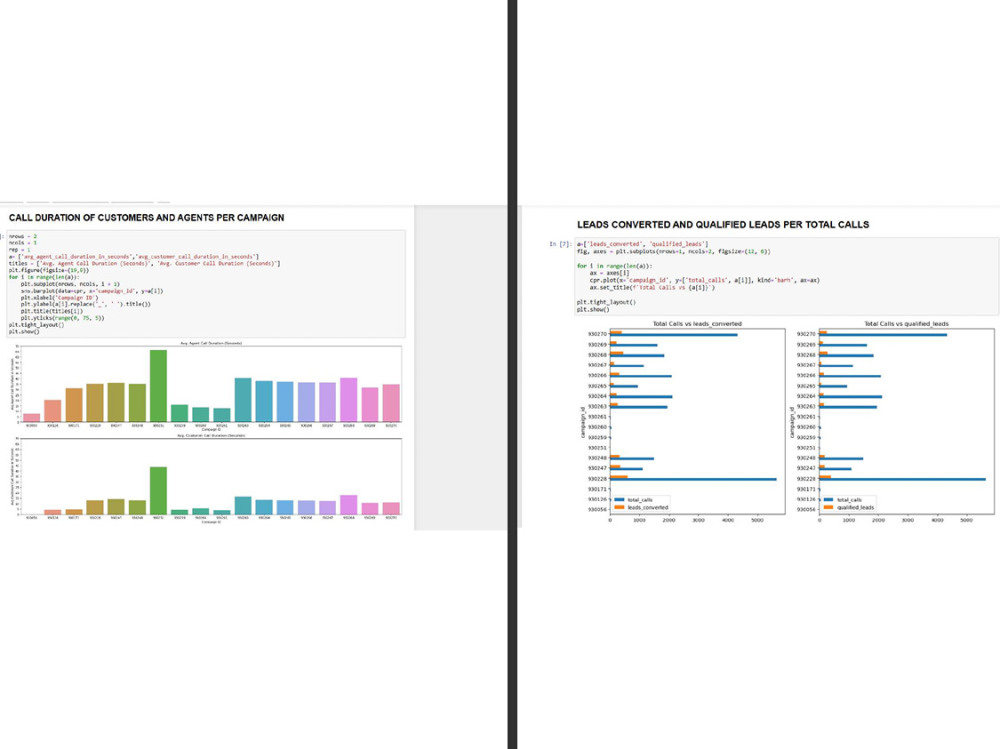Viewport: 1000px width, 749px height.
Task: Click the 'campaign_id' axis label of leads_converted chart
Action: 583,422
